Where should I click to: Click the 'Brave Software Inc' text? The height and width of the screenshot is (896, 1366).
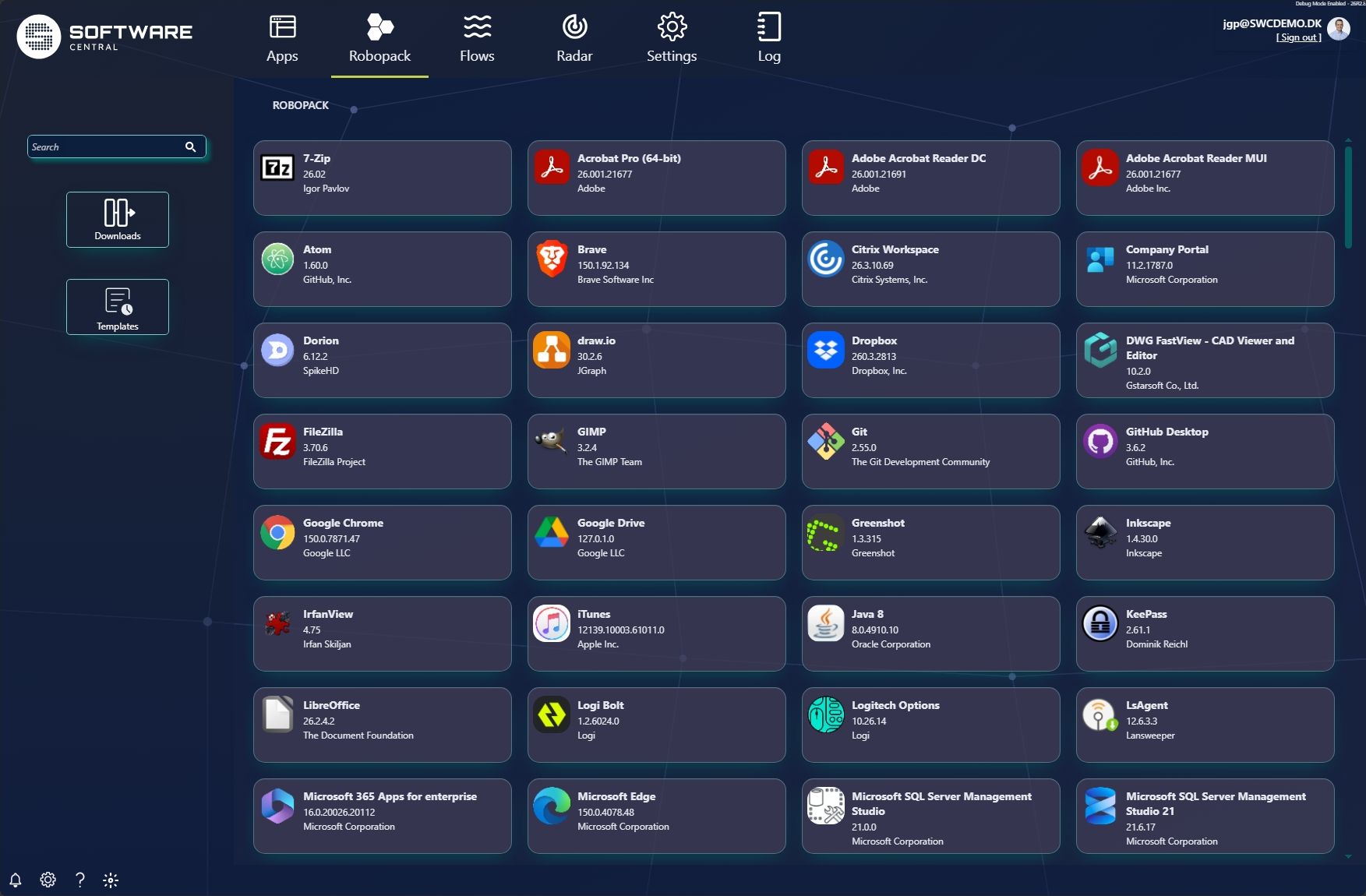tap(616, 280)
